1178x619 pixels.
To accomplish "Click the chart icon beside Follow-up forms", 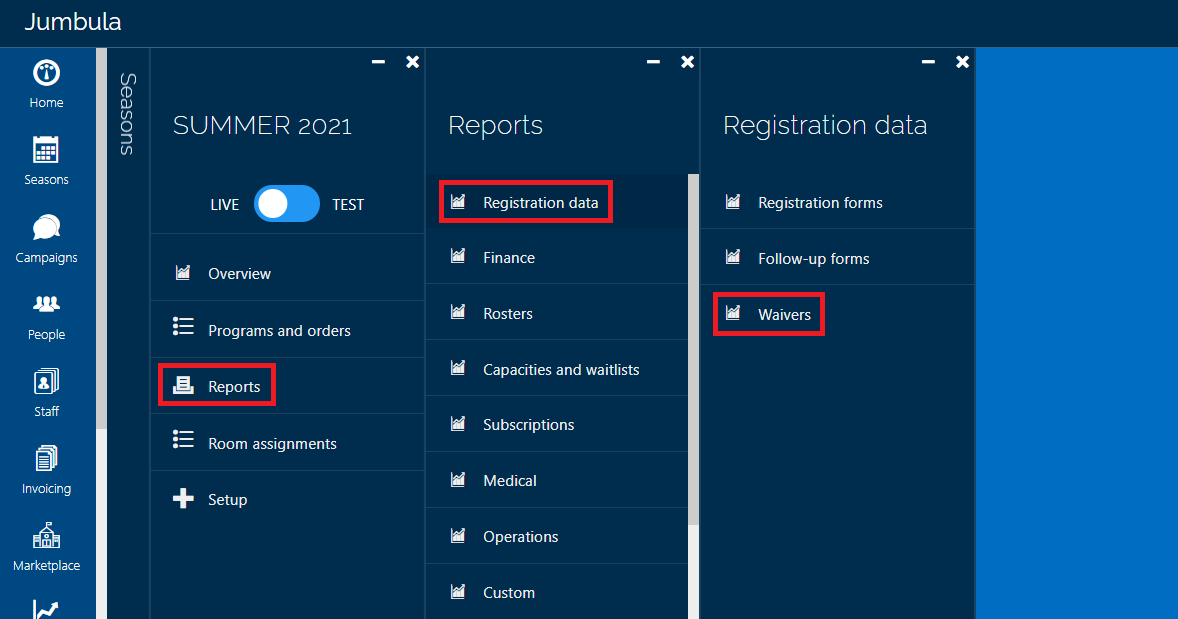I will pos(732,257).
